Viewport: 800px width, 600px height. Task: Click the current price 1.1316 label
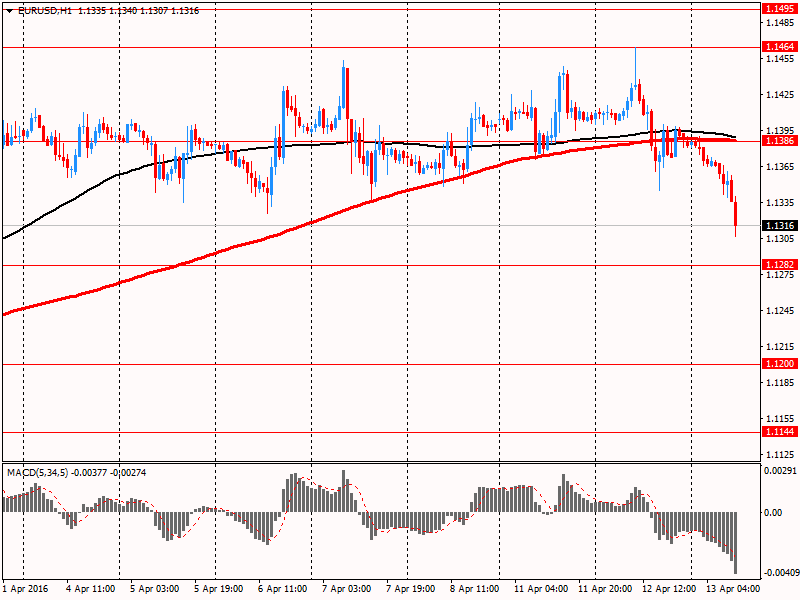click(x=779, y=226)
